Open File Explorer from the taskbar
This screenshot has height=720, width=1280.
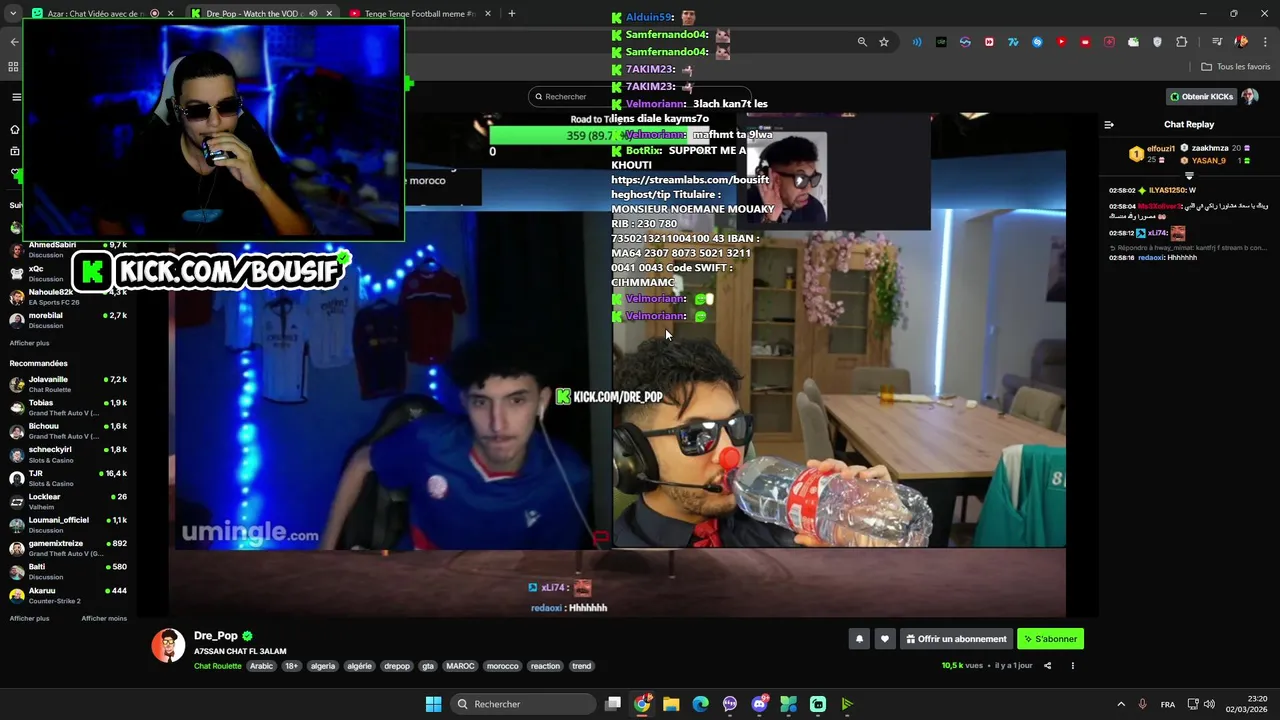(x=671, y=704)
